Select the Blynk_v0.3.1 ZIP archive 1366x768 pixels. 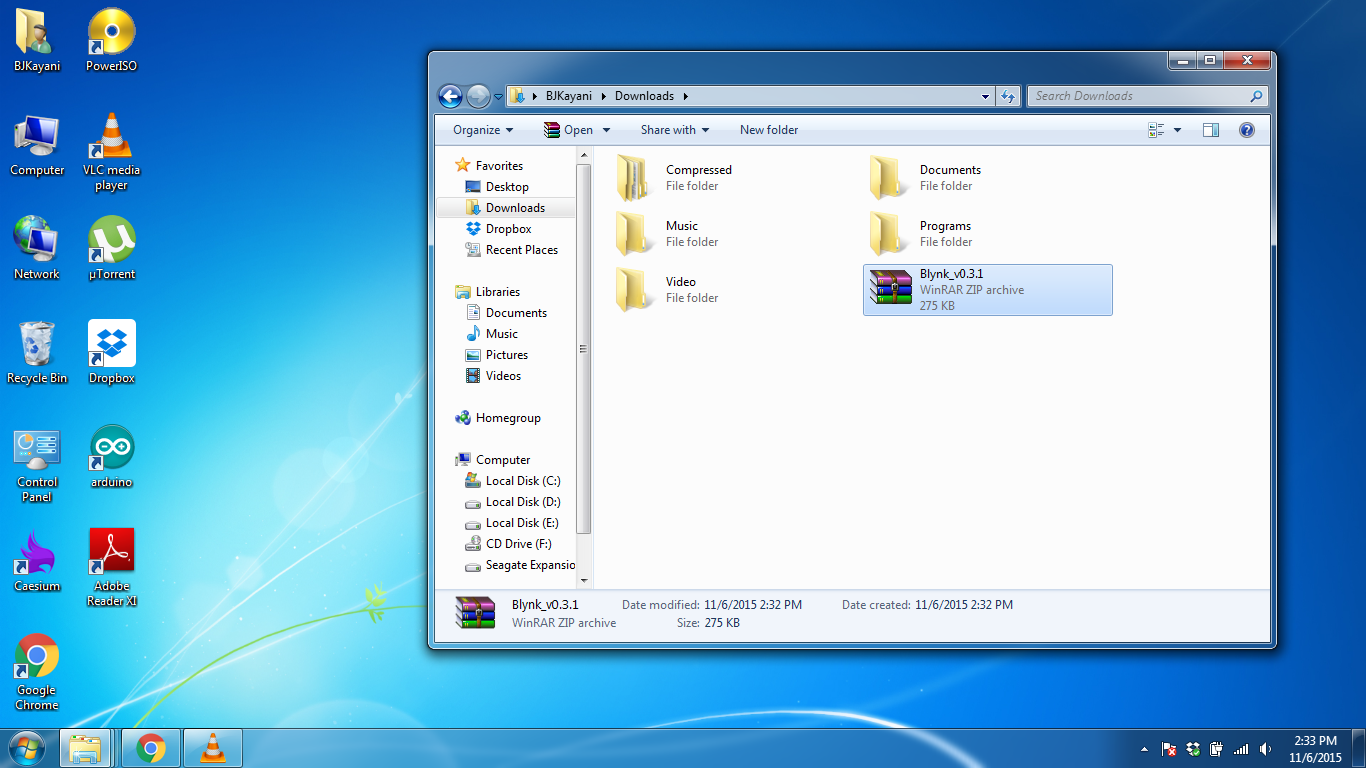click(x=988, y=290)
